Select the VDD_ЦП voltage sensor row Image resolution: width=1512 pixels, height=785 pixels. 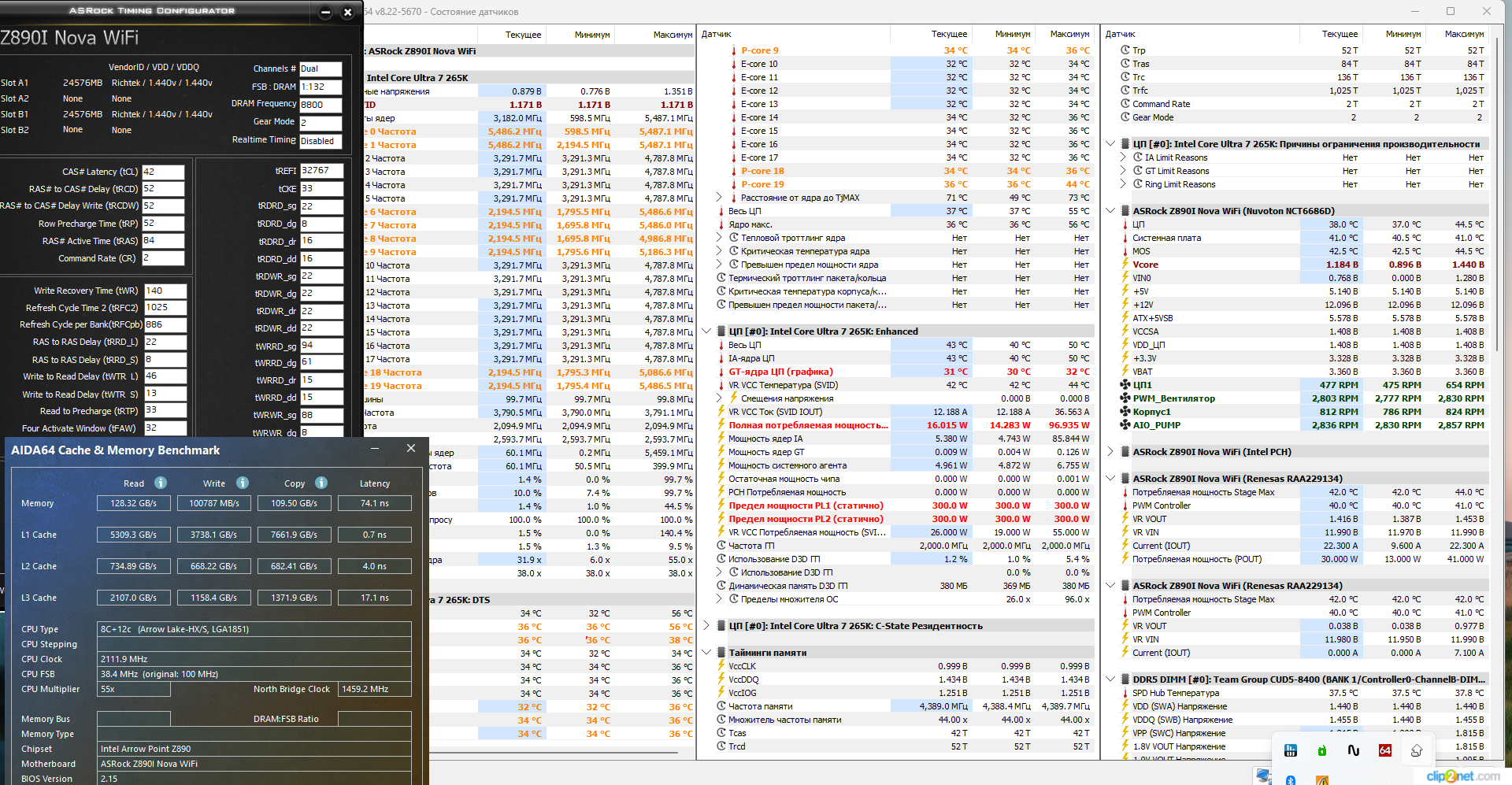coord(1303,345)
